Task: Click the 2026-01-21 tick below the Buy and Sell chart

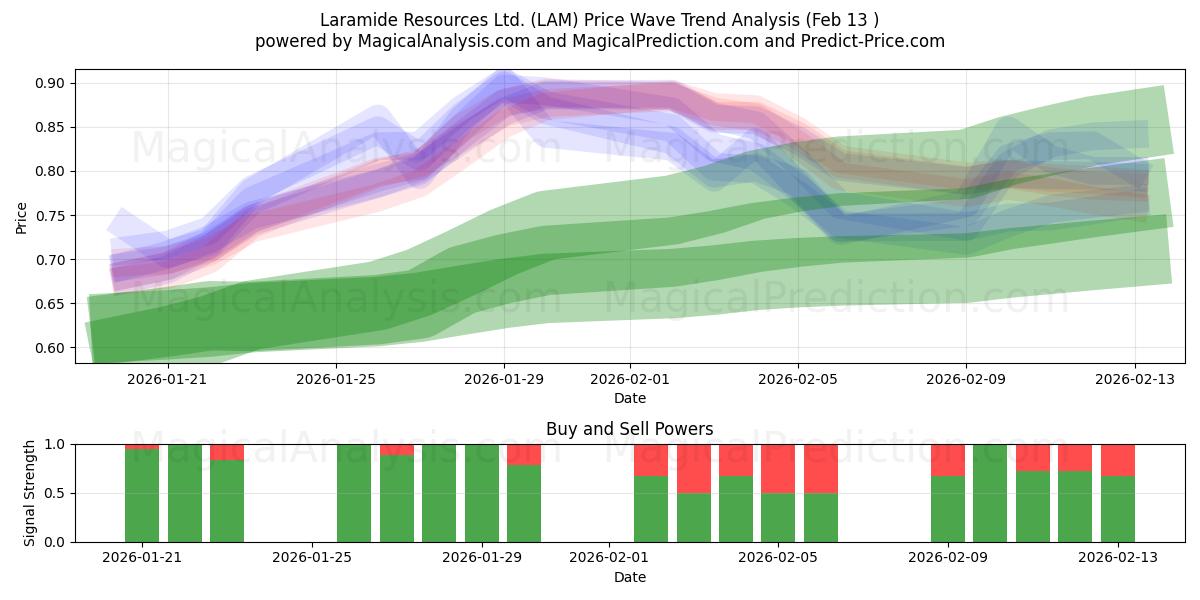Action: click(142, 558)
